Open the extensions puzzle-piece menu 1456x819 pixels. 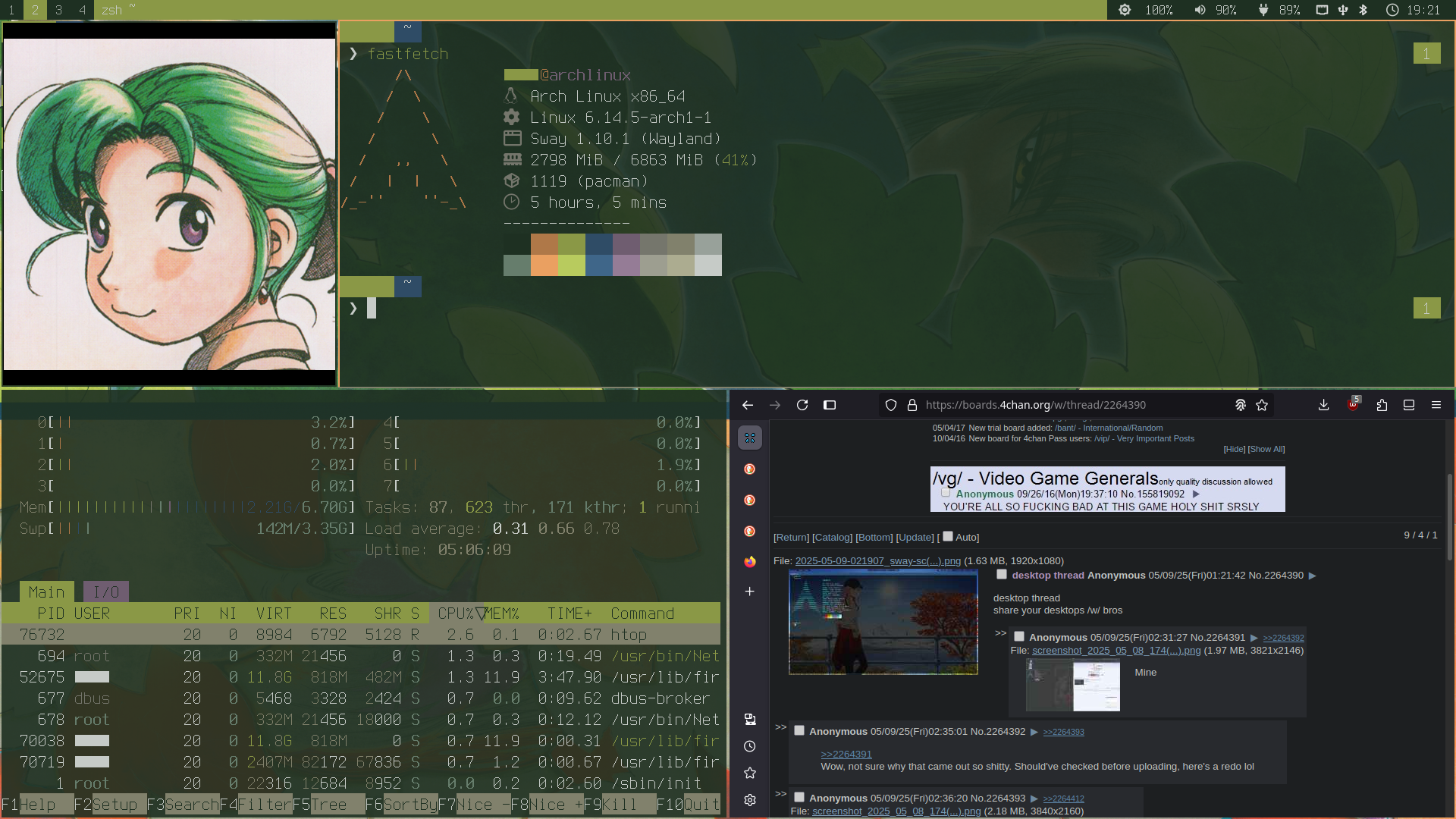(x=1382, y=405)
